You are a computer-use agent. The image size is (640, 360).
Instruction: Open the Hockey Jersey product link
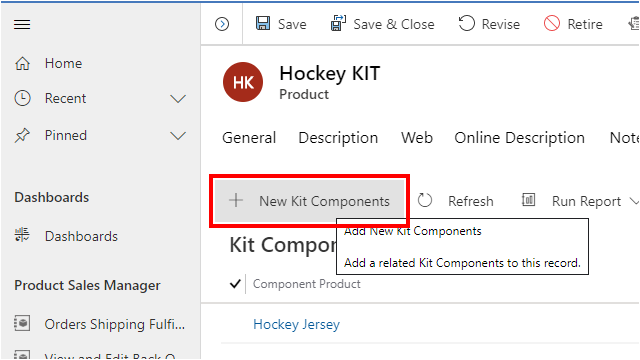click(x=296, y=324)
